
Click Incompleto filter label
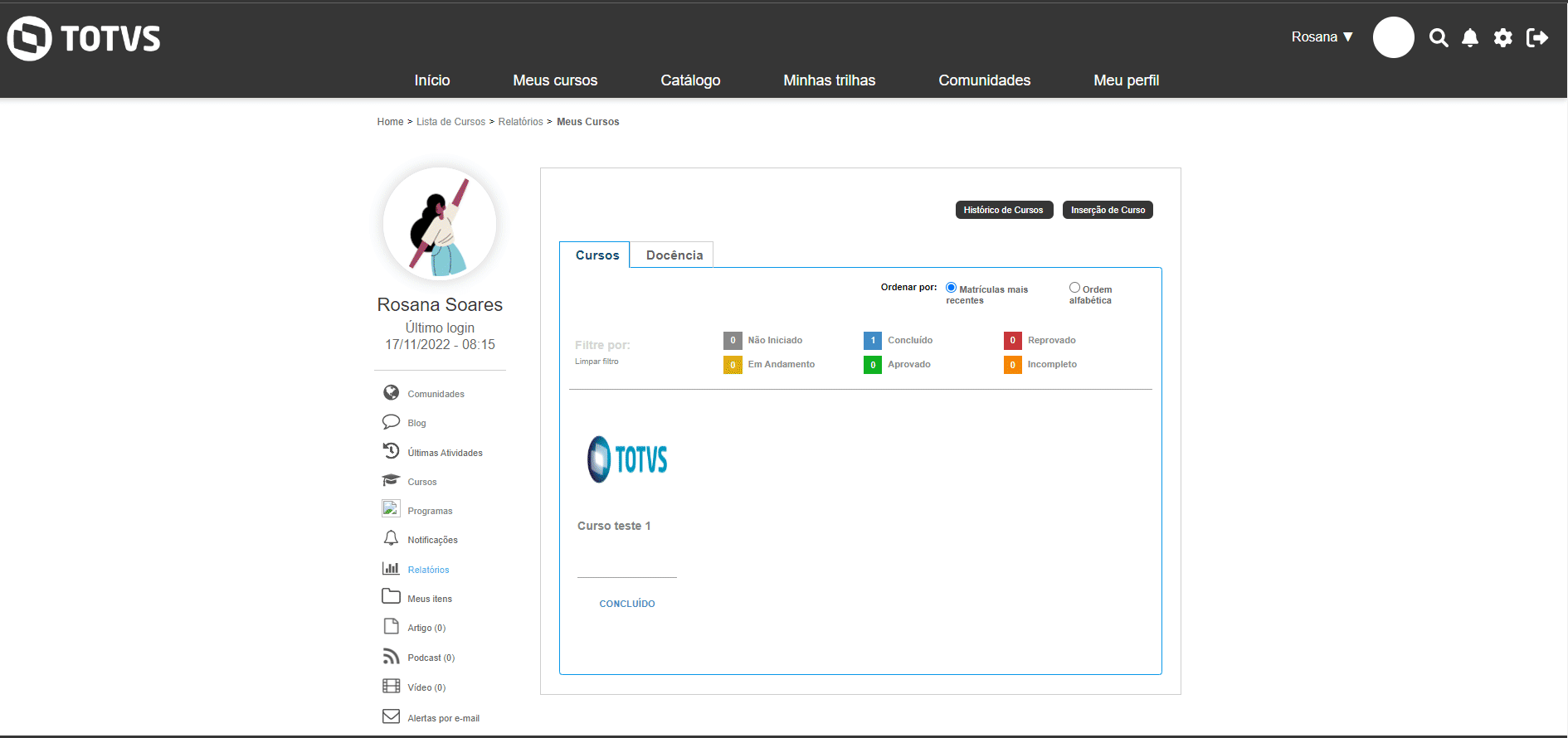[1052, 365]
